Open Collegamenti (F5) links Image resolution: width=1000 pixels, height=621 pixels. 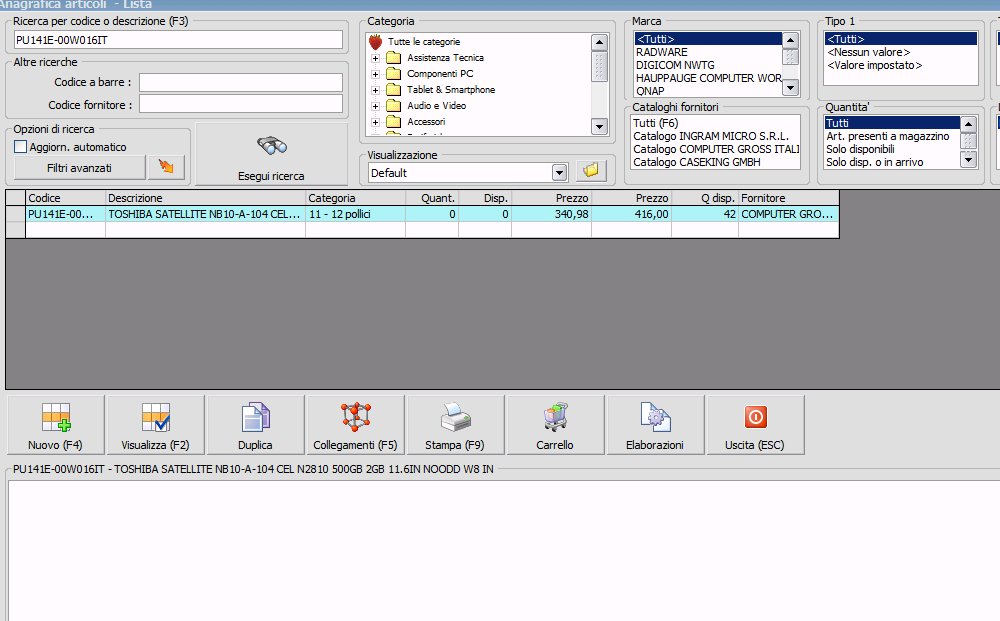tap(355, 425)
